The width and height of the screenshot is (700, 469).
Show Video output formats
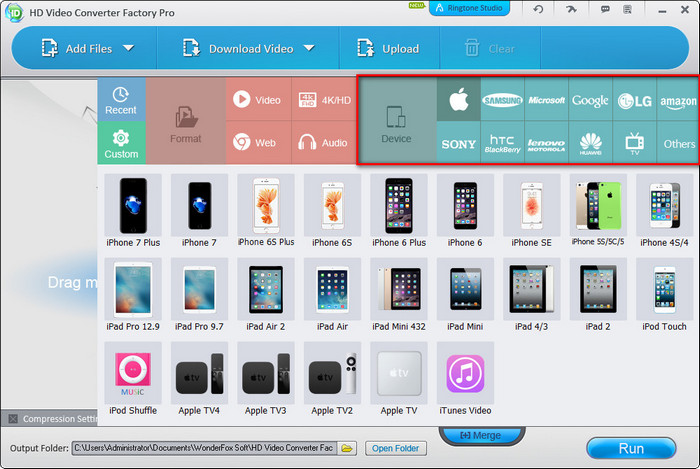coord(258,99)
